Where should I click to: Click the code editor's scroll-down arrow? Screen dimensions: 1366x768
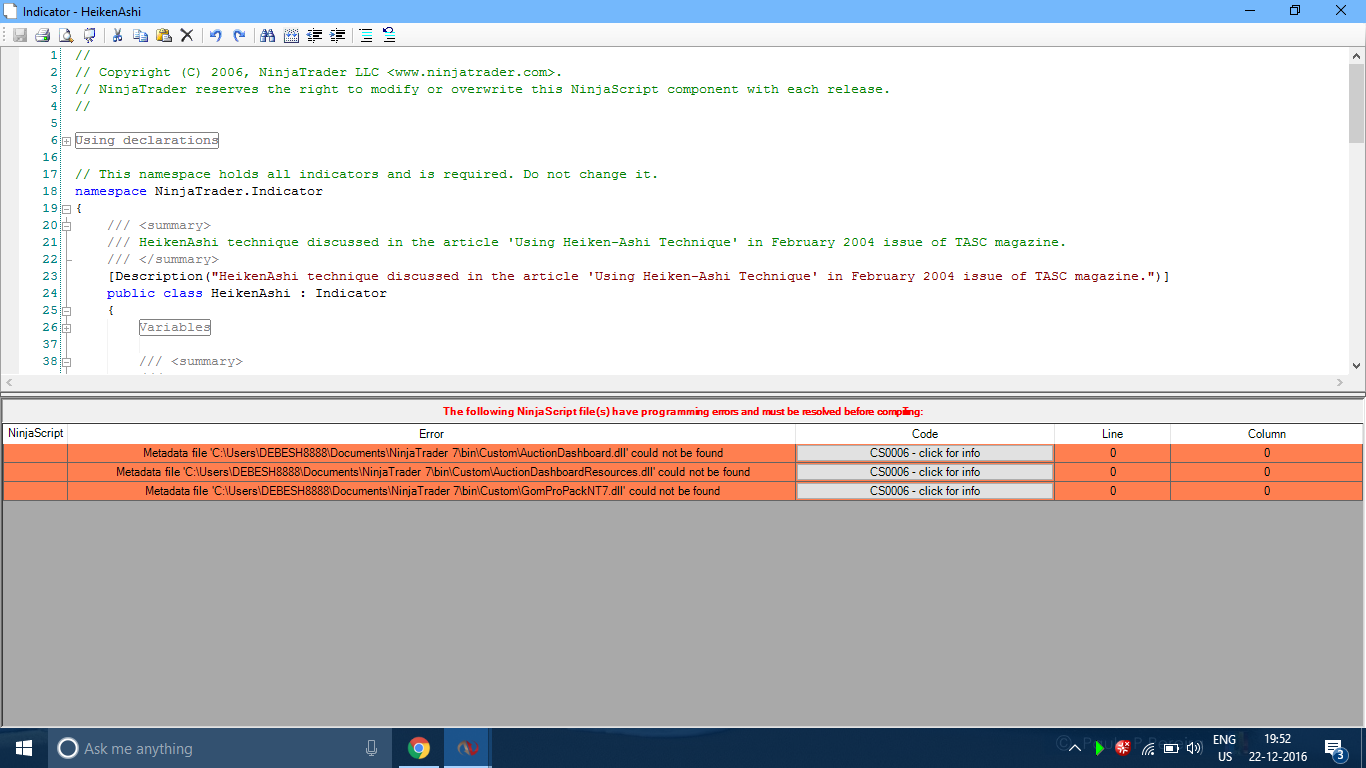pyautogui.click(x=1357, y=366)
